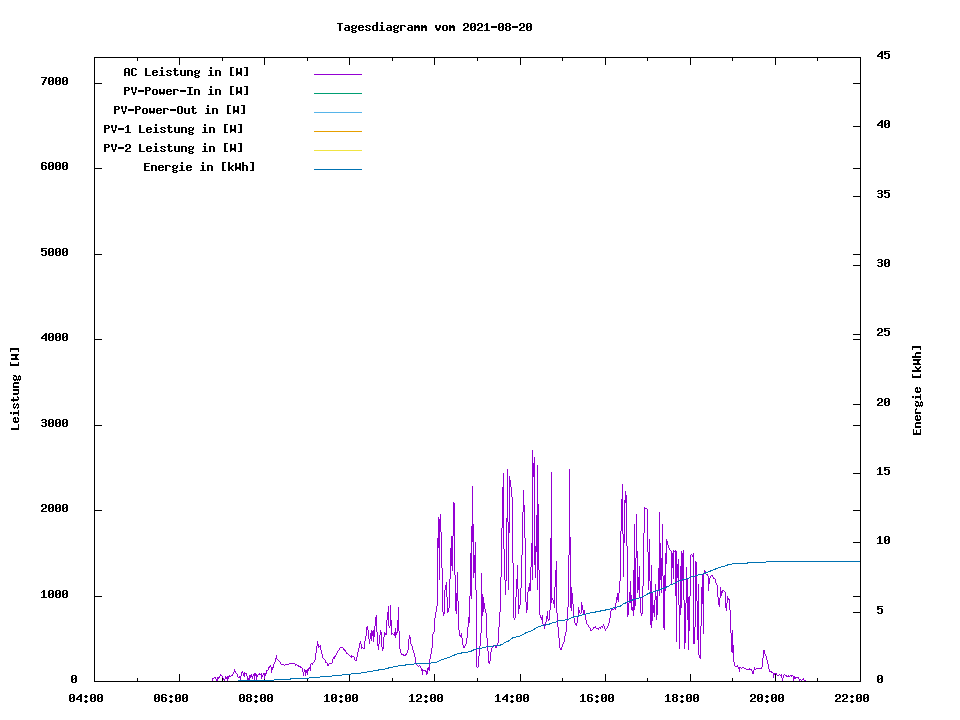Click the Energie in [kWh] legend label
This screenshot has height=720, width=960.
[199, 167]
